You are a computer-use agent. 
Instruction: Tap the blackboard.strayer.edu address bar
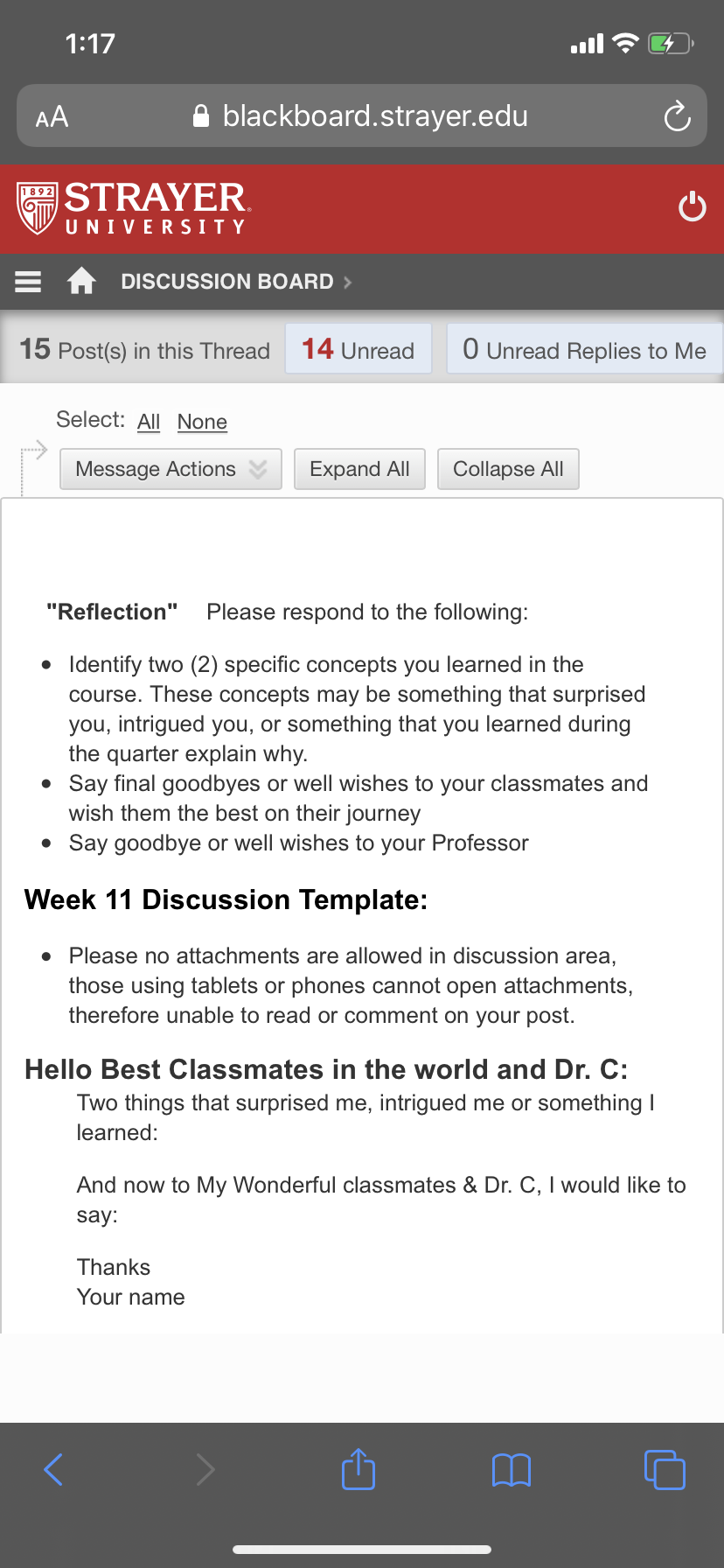point(362,115)
